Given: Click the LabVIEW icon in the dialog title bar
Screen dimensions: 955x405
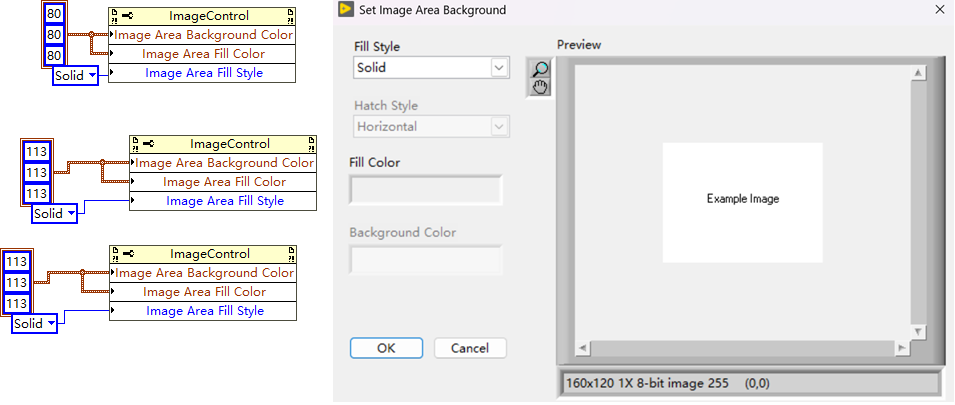Looking at the screenshot, I should click(346, 10).
